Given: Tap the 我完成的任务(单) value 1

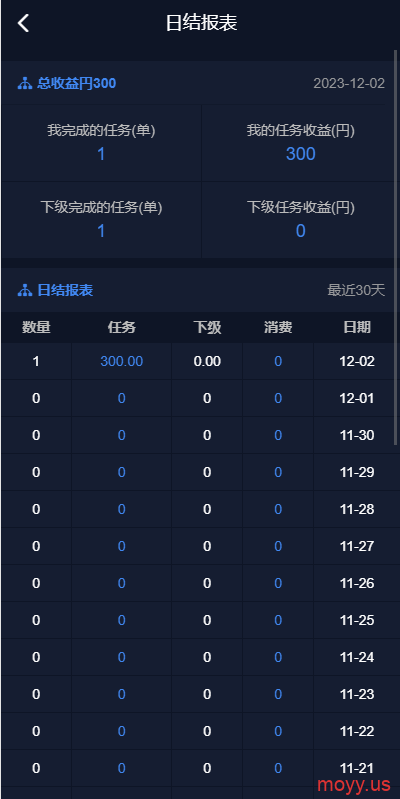Looking at the screenshot, I should (x=101, y=154).
